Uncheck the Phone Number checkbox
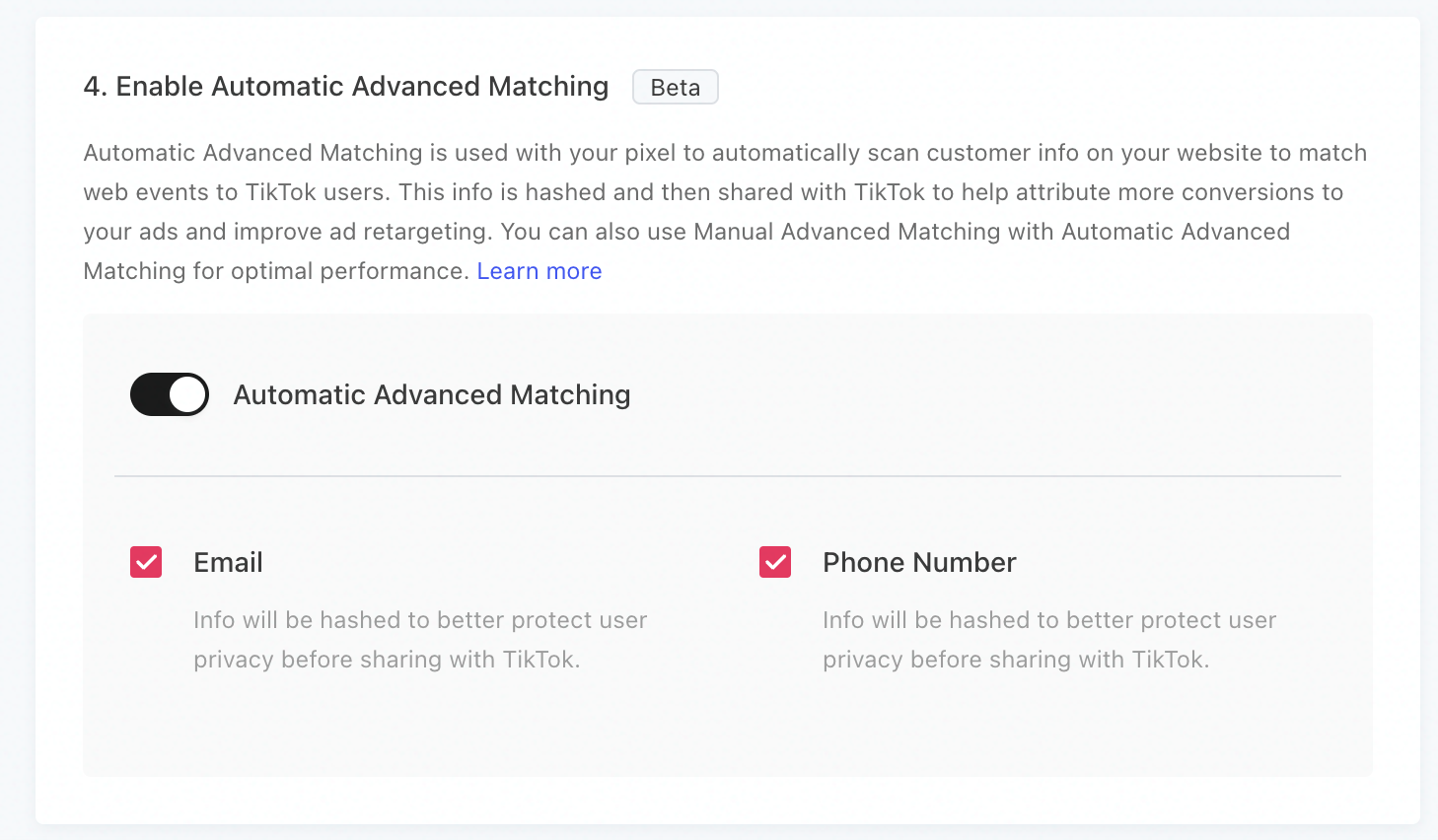The height and width of the screenshot is (840, 1438). 775,562
